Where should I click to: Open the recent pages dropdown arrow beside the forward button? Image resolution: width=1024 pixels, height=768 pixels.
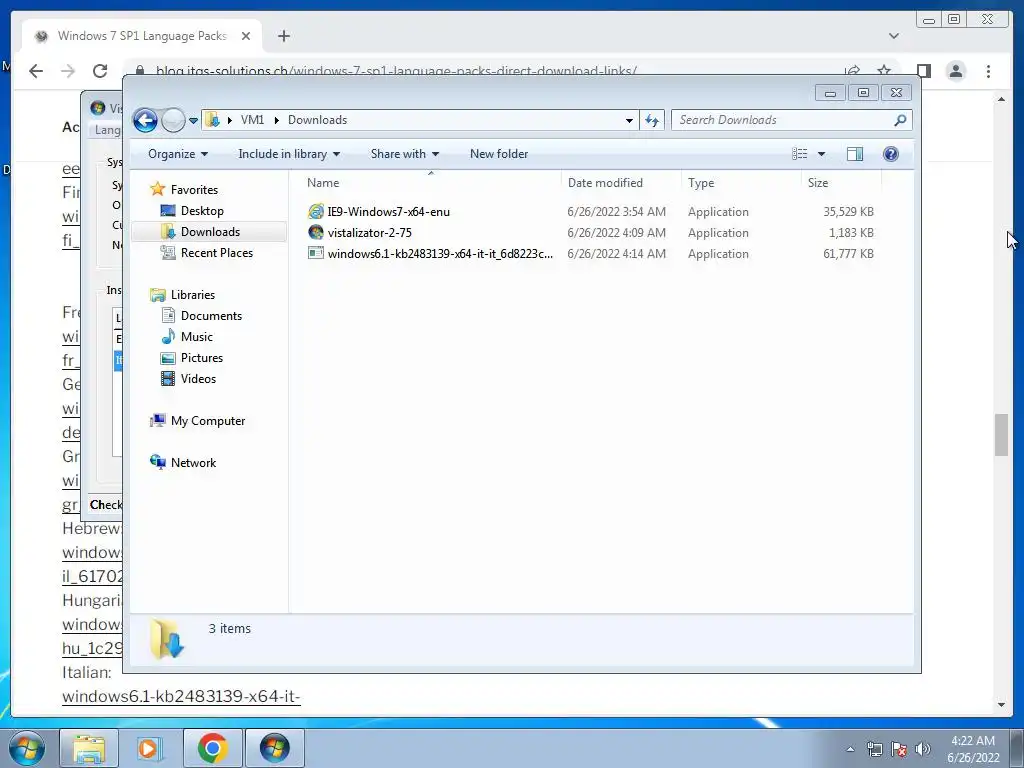click(x=193, y=121)
